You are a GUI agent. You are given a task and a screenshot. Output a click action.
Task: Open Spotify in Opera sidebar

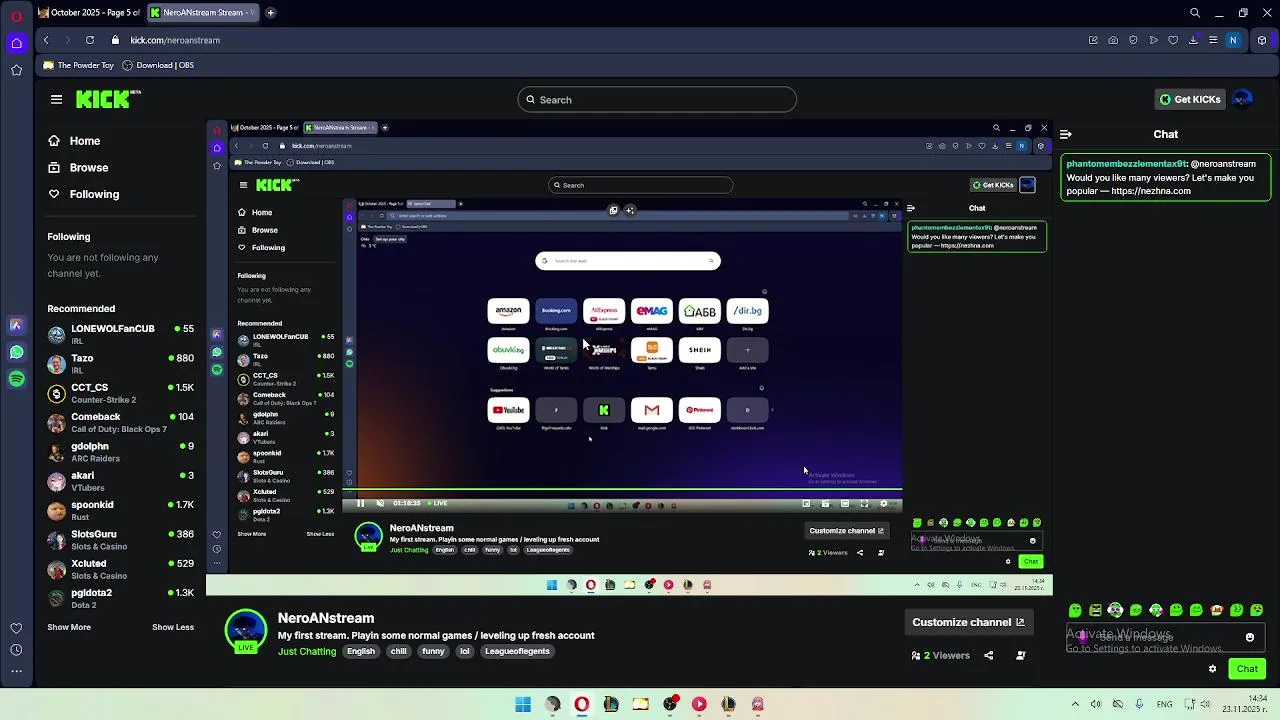click(16, 379)
